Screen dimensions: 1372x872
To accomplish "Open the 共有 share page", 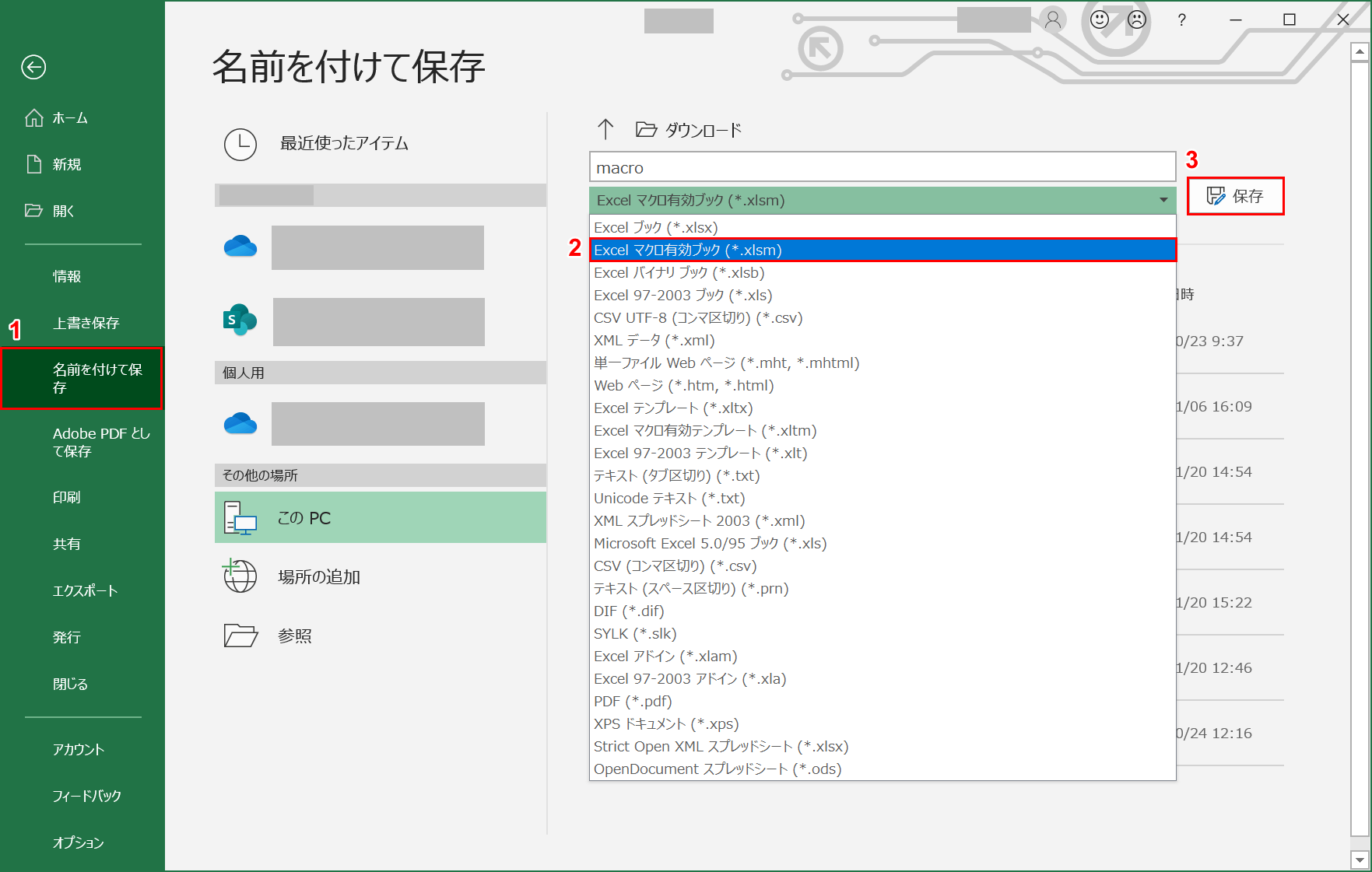I will (82, 544).
